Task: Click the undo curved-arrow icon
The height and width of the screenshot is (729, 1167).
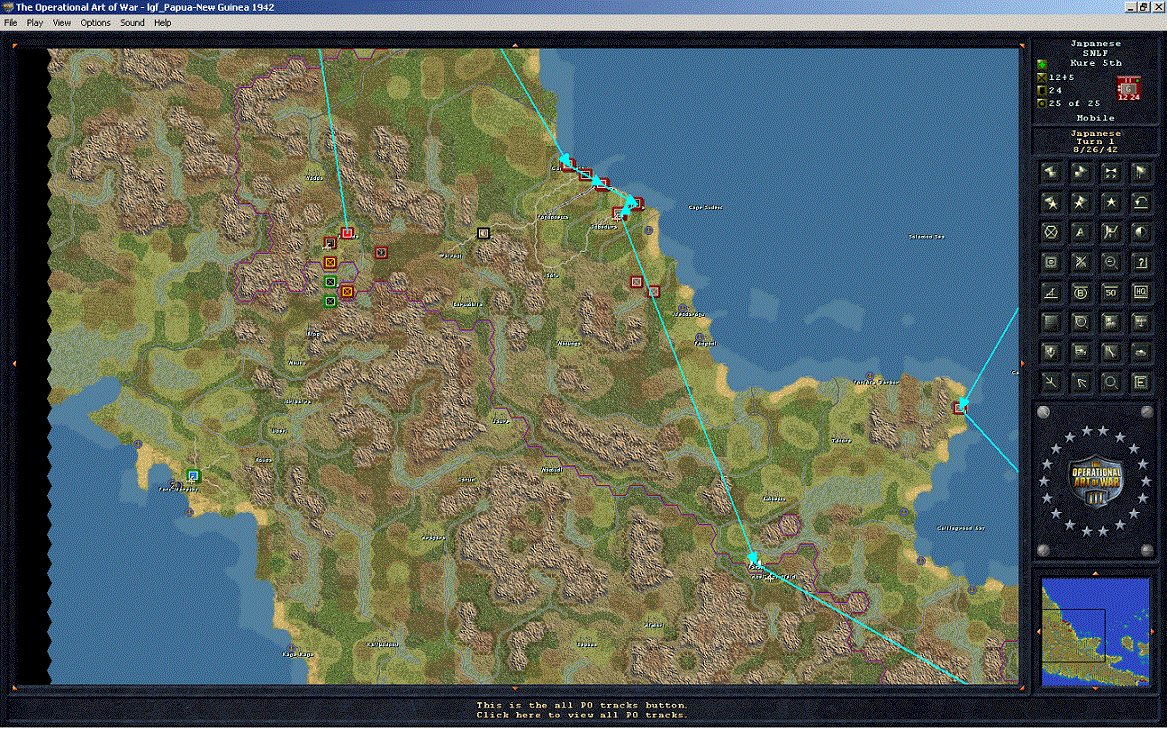Action: coord(1140,202)
